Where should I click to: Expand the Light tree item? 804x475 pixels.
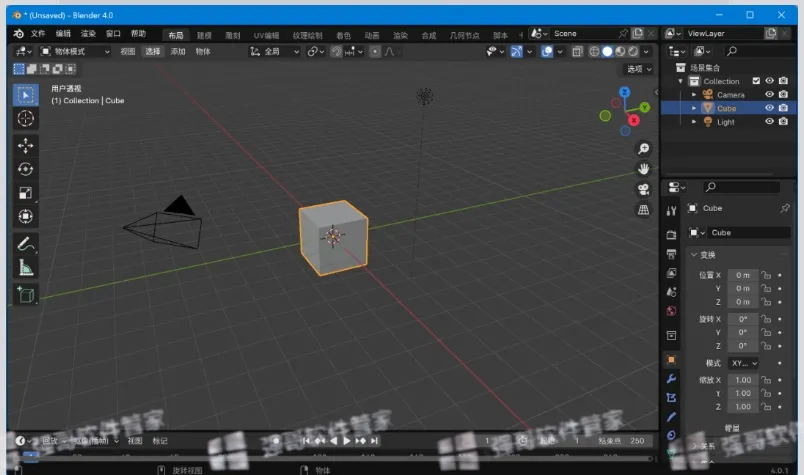coord(694,122)
